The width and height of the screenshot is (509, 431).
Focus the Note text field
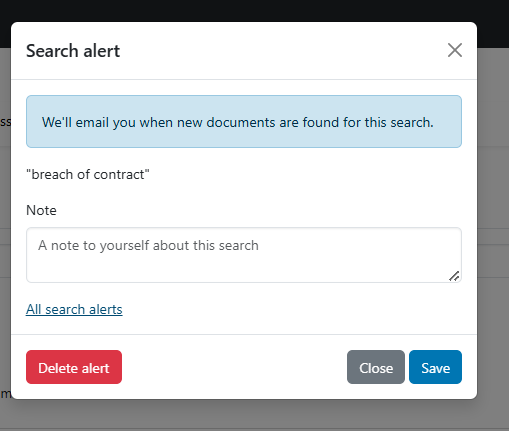(x=244, y=255)
